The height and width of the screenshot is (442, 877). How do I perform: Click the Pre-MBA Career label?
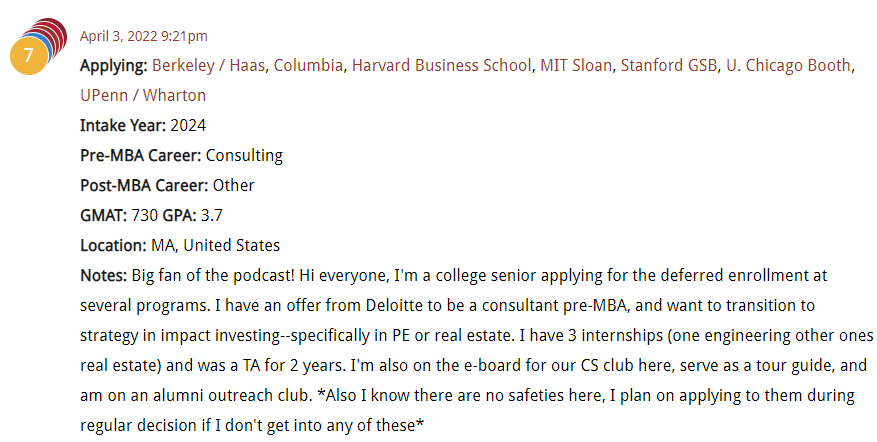tap(140, 156)
